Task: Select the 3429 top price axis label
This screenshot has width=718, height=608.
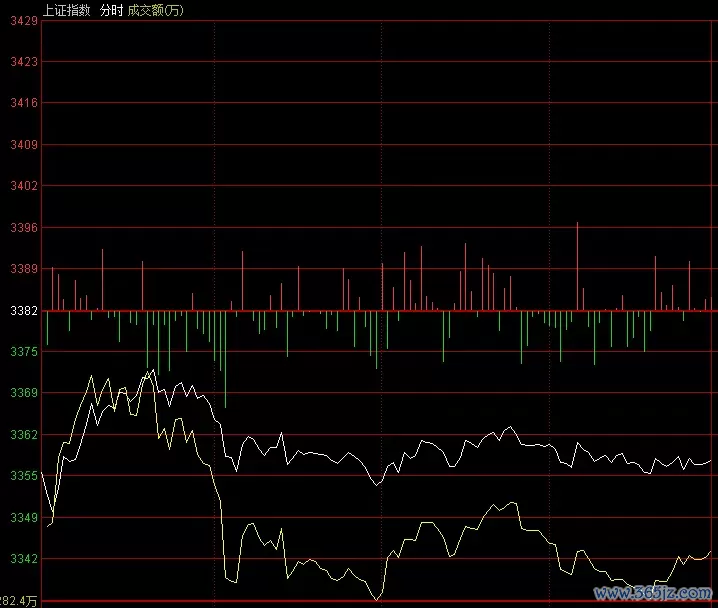Action: (19, 20)
